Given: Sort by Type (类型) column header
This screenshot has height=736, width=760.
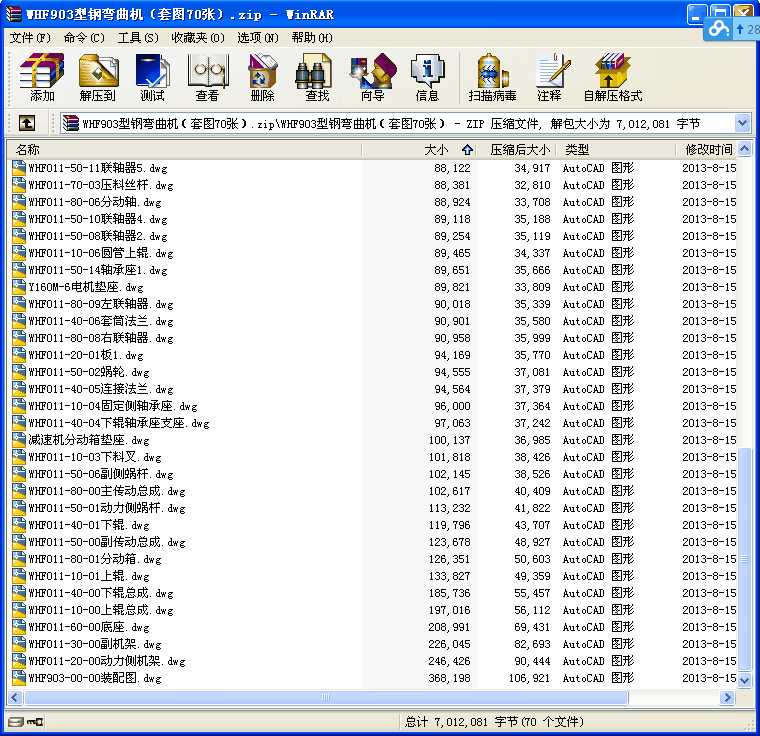Looking at the screenshot, I should tap(616, 149).
